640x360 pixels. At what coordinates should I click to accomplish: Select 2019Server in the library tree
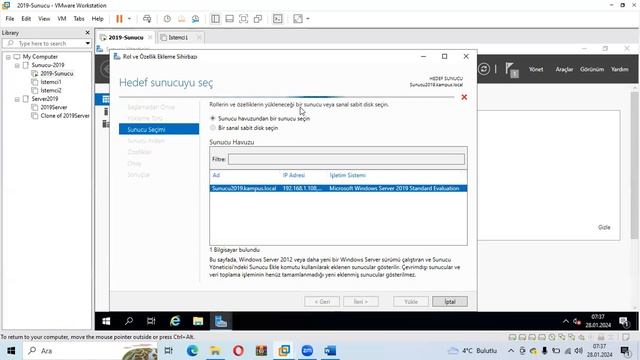pos(54,107)
